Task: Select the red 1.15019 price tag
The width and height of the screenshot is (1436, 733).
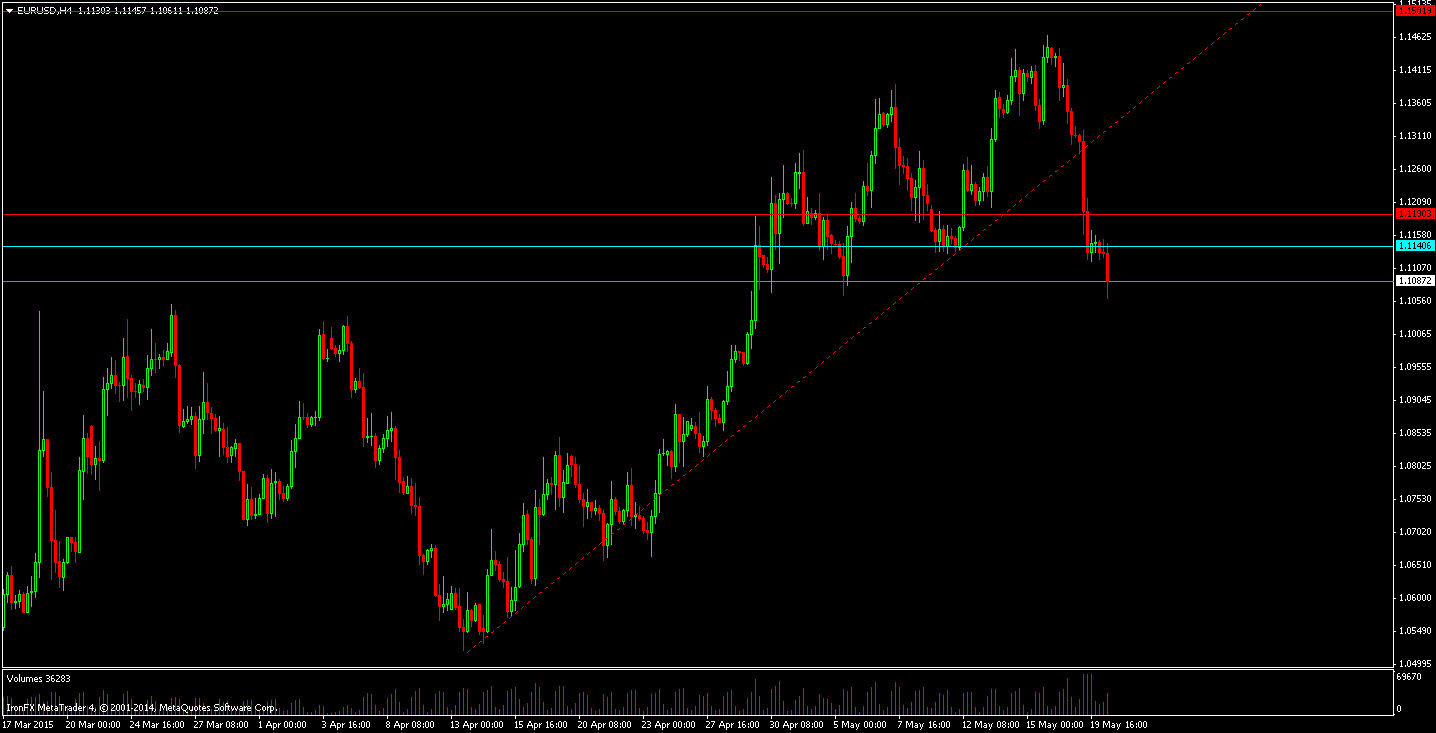Action: click(x=1415, y=10)
